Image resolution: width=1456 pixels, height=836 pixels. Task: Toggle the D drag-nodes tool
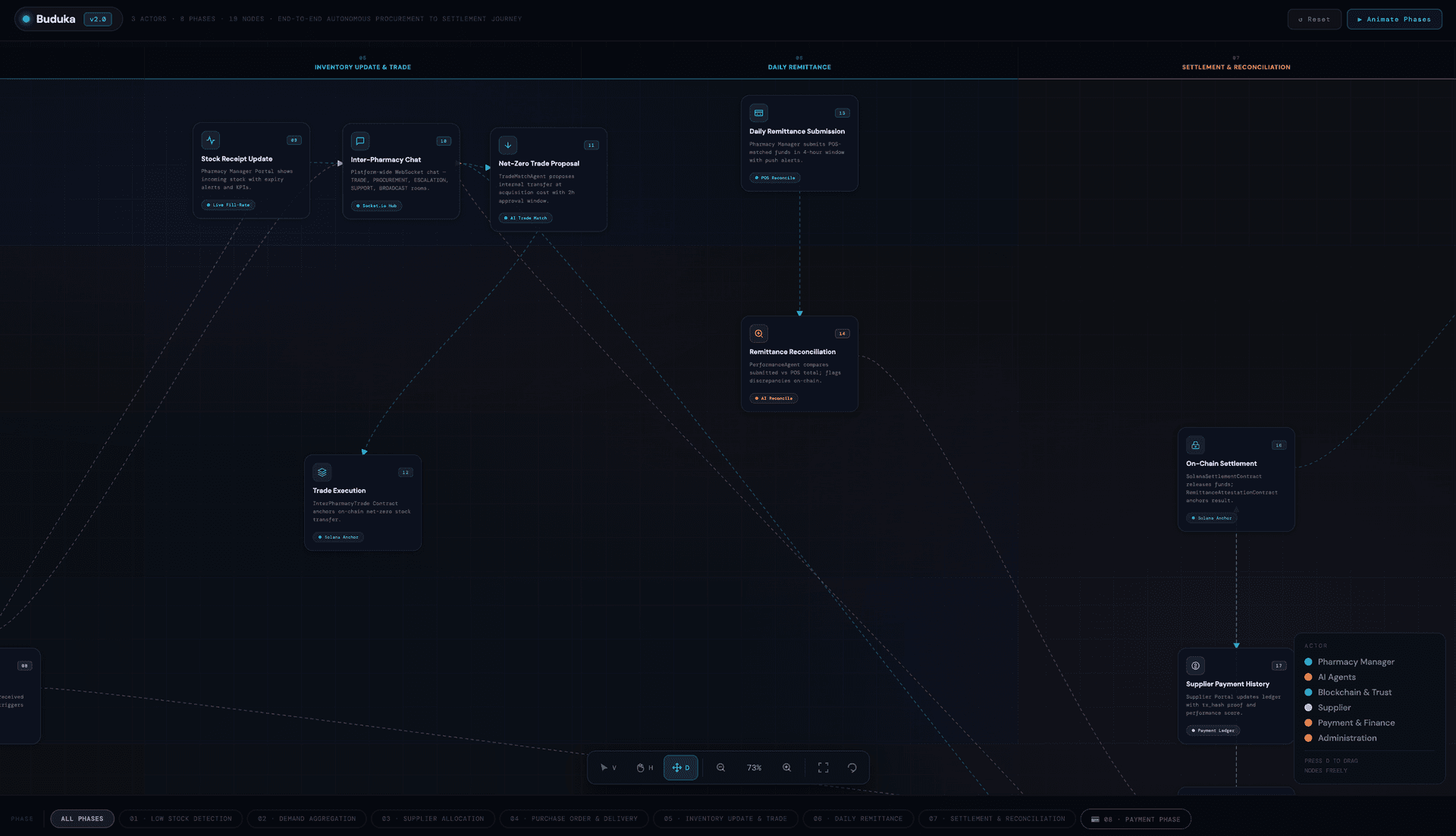680,767
